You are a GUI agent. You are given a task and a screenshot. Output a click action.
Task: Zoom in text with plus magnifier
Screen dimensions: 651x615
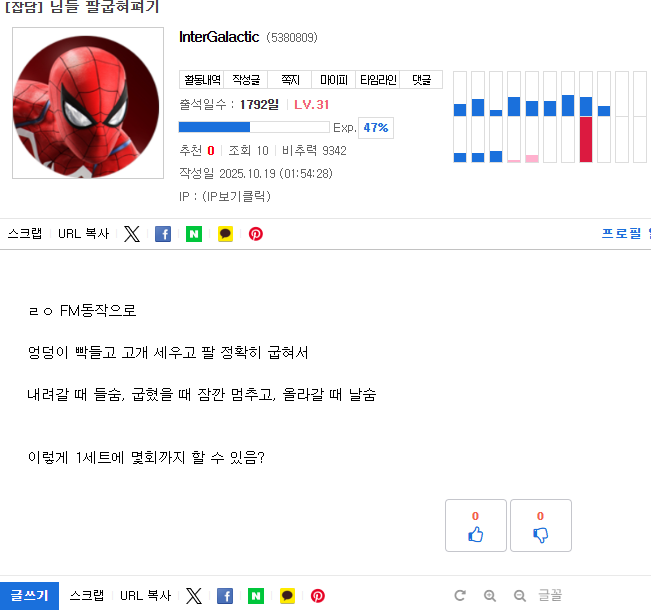(490, 595)
